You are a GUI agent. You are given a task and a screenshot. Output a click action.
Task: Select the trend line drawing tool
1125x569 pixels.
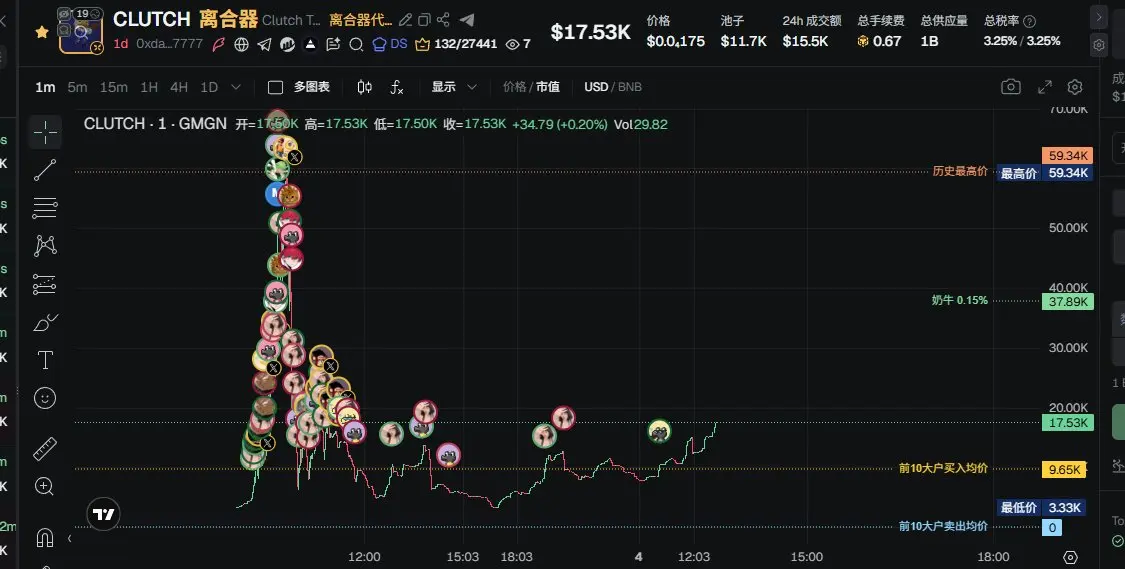pos(44,170)
